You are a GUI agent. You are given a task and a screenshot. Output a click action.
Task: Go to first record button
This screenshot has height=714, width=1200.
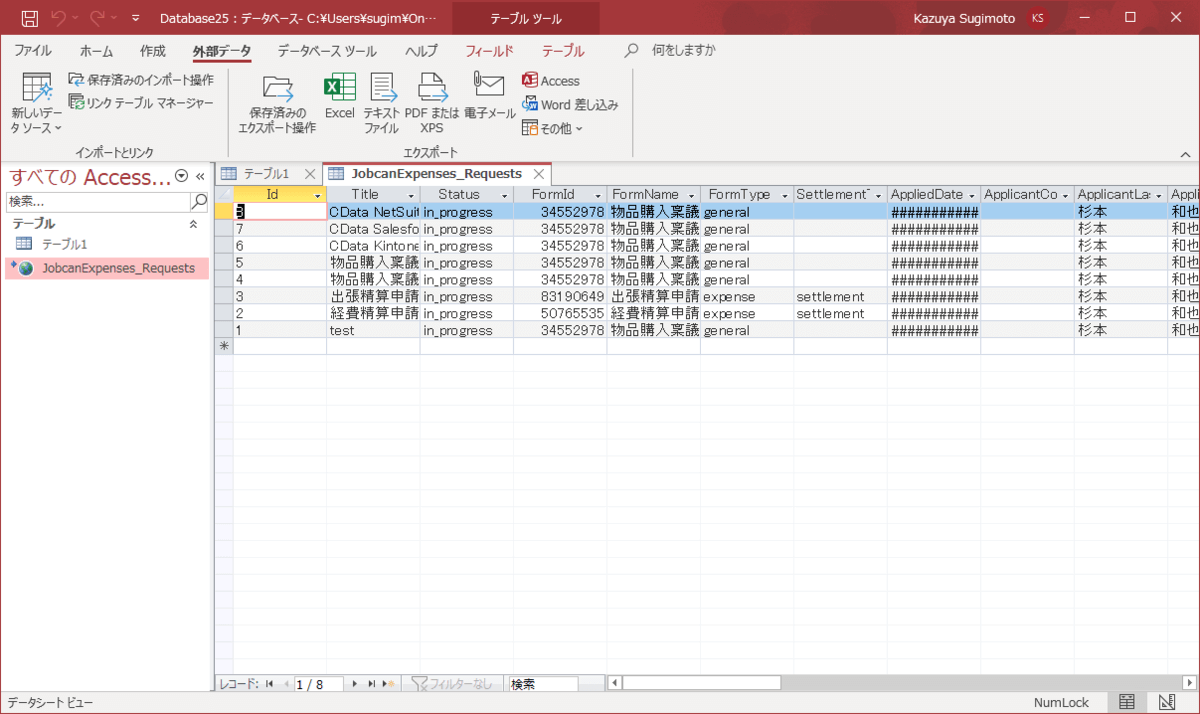[269, 684]
